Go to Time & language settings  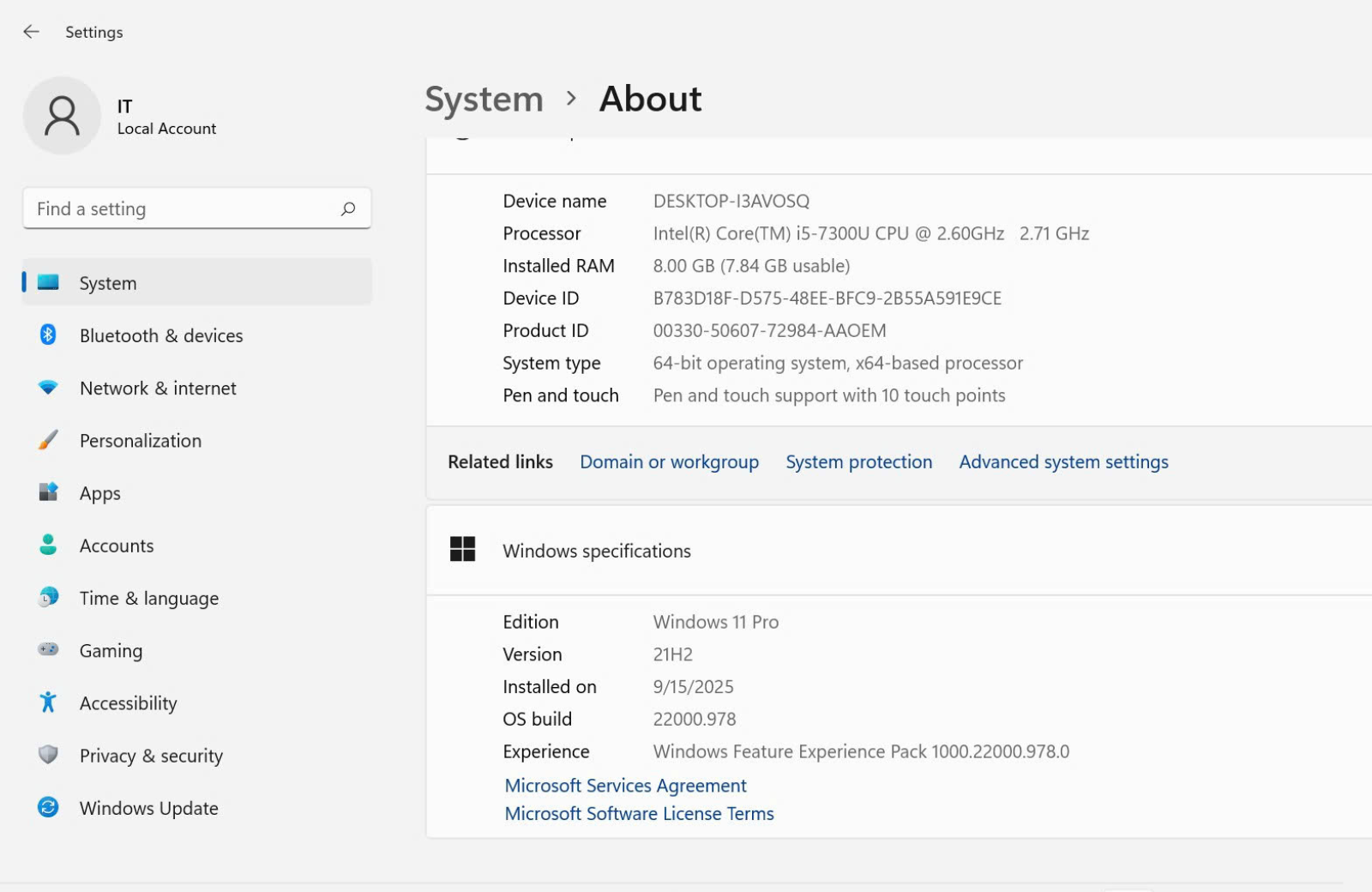(148, 598)
